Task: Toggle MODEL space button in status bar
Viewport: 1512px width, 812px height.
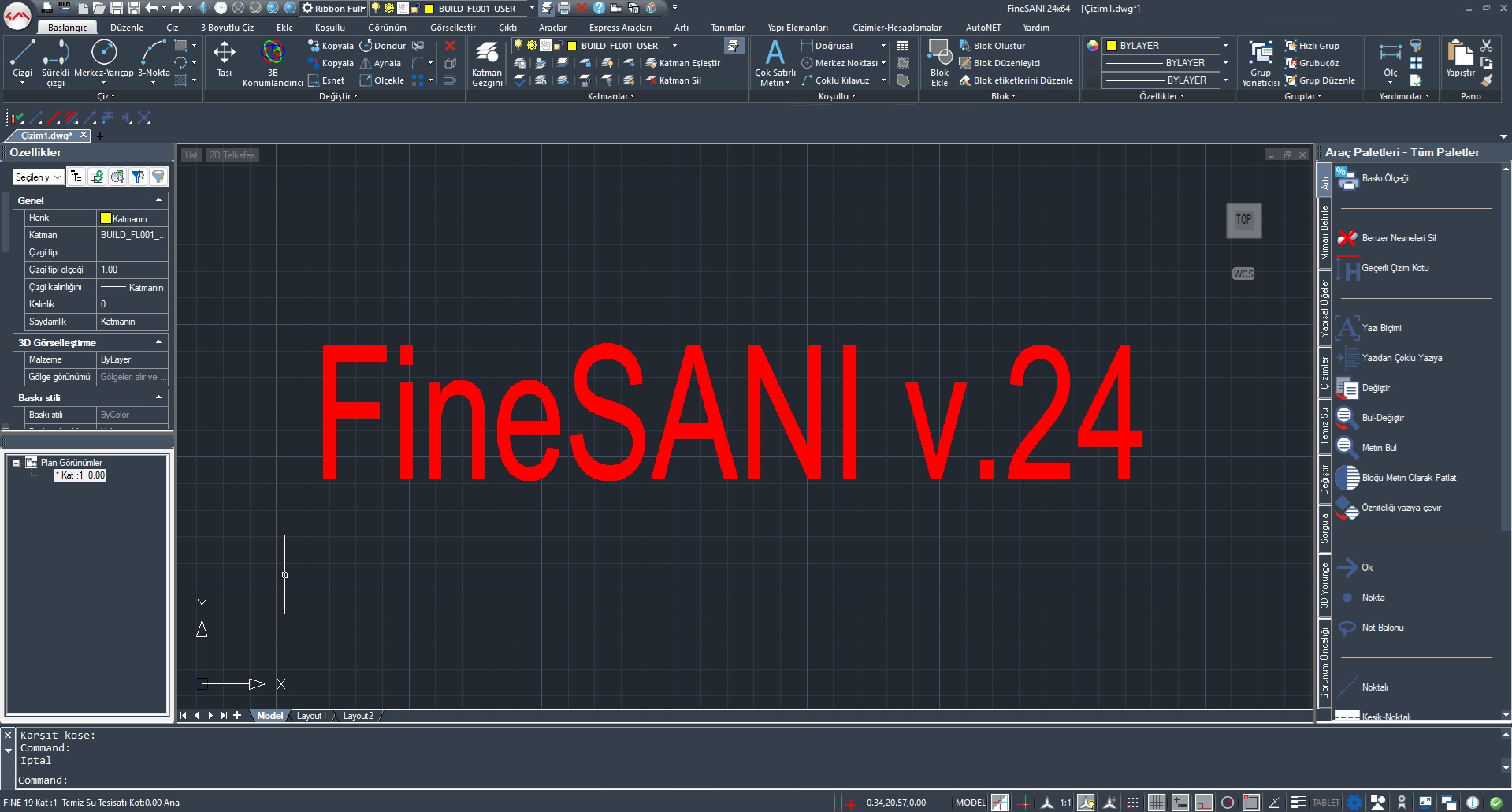Action: (x=971, y=803)
